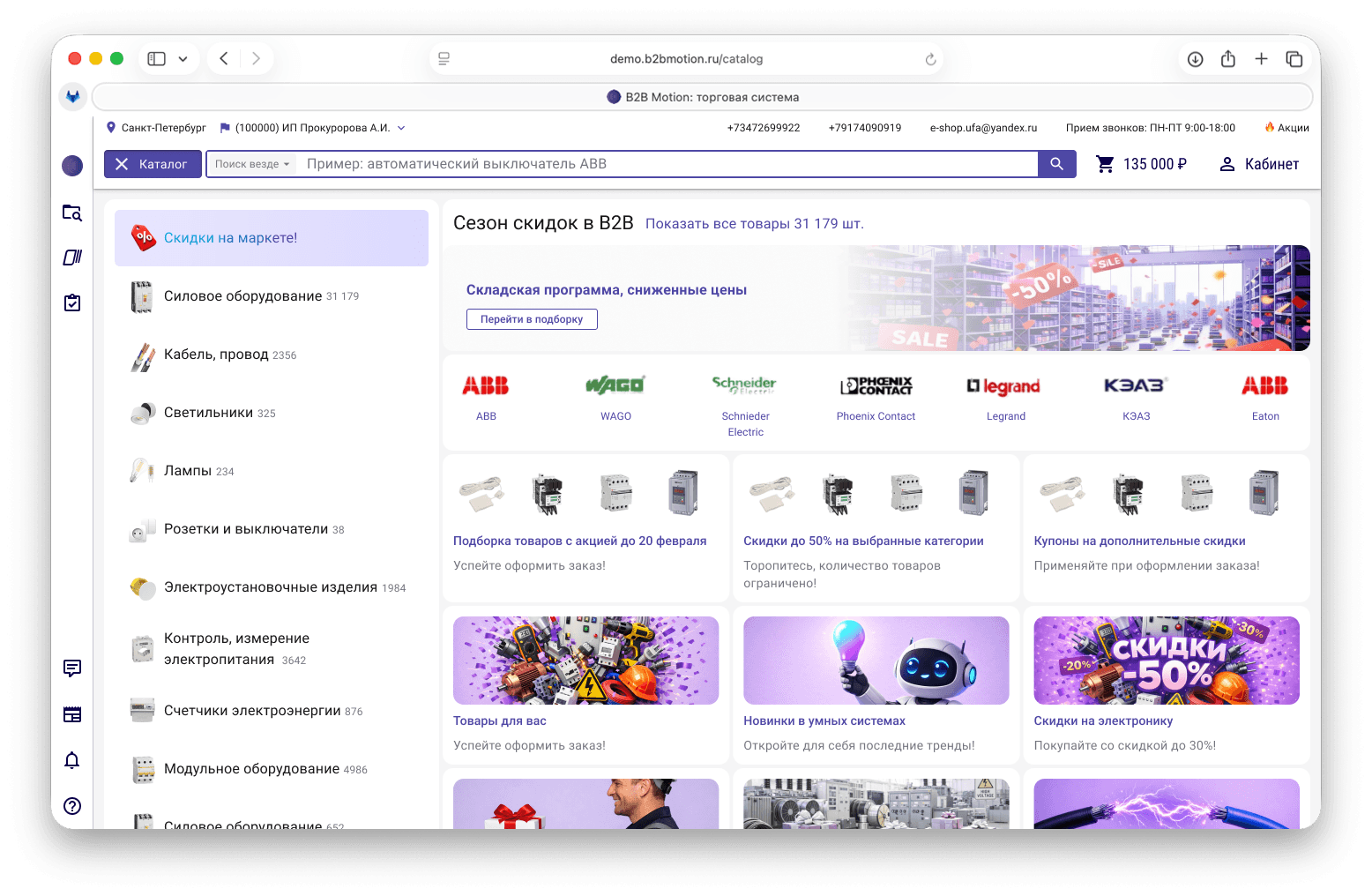Click Перейти в подборку button
This screenshot has height=896, width=1372.
pyautogui.click(x=532, y=319)
